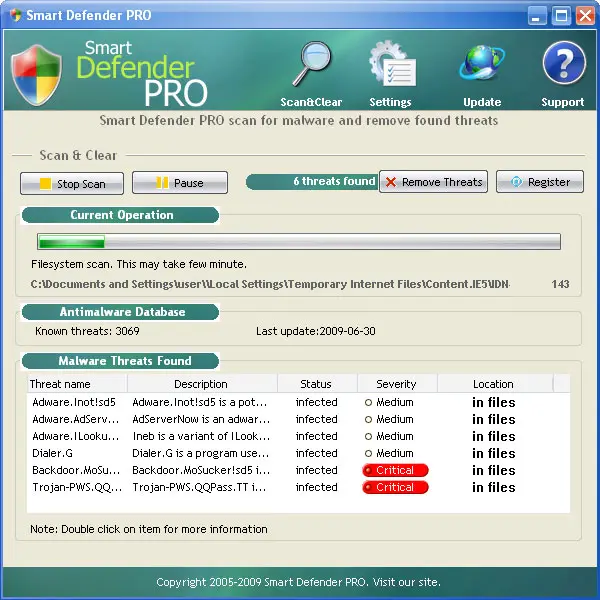Screen dimensions: 600x600
Task: Switch to the Update tab label
Action: coord(482,102)
